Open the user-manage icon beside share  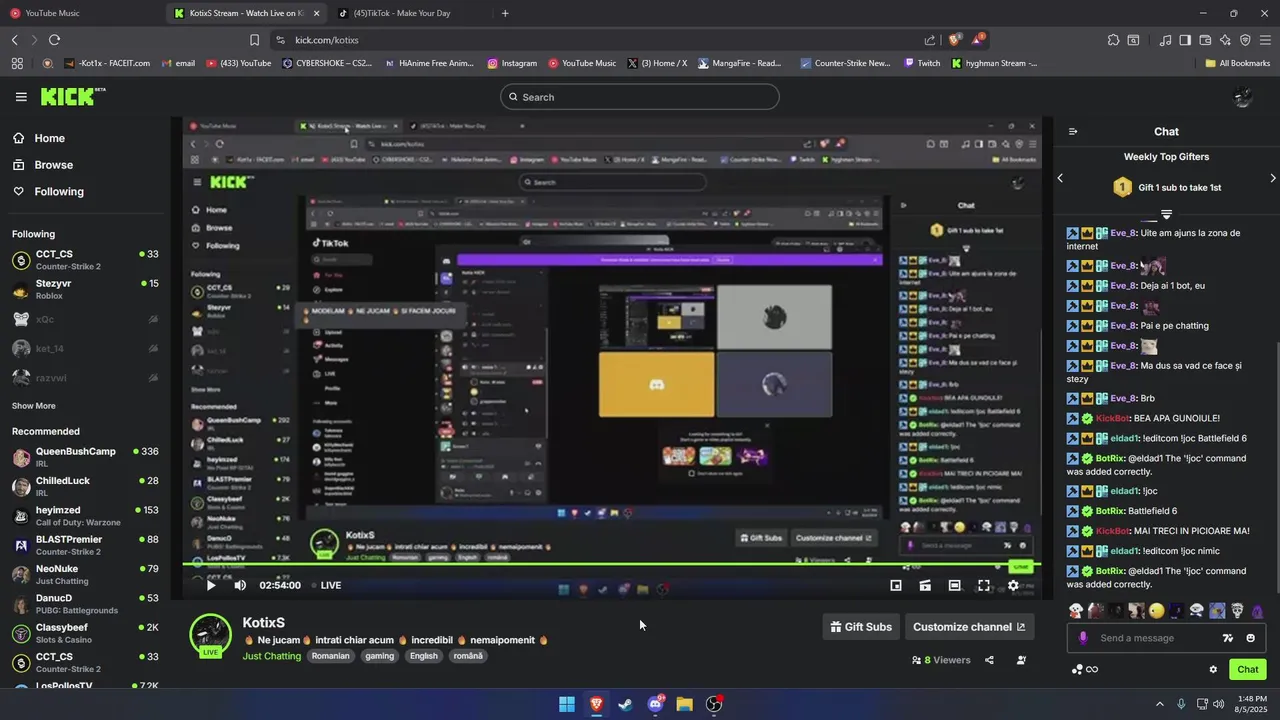pos(1021,660)
